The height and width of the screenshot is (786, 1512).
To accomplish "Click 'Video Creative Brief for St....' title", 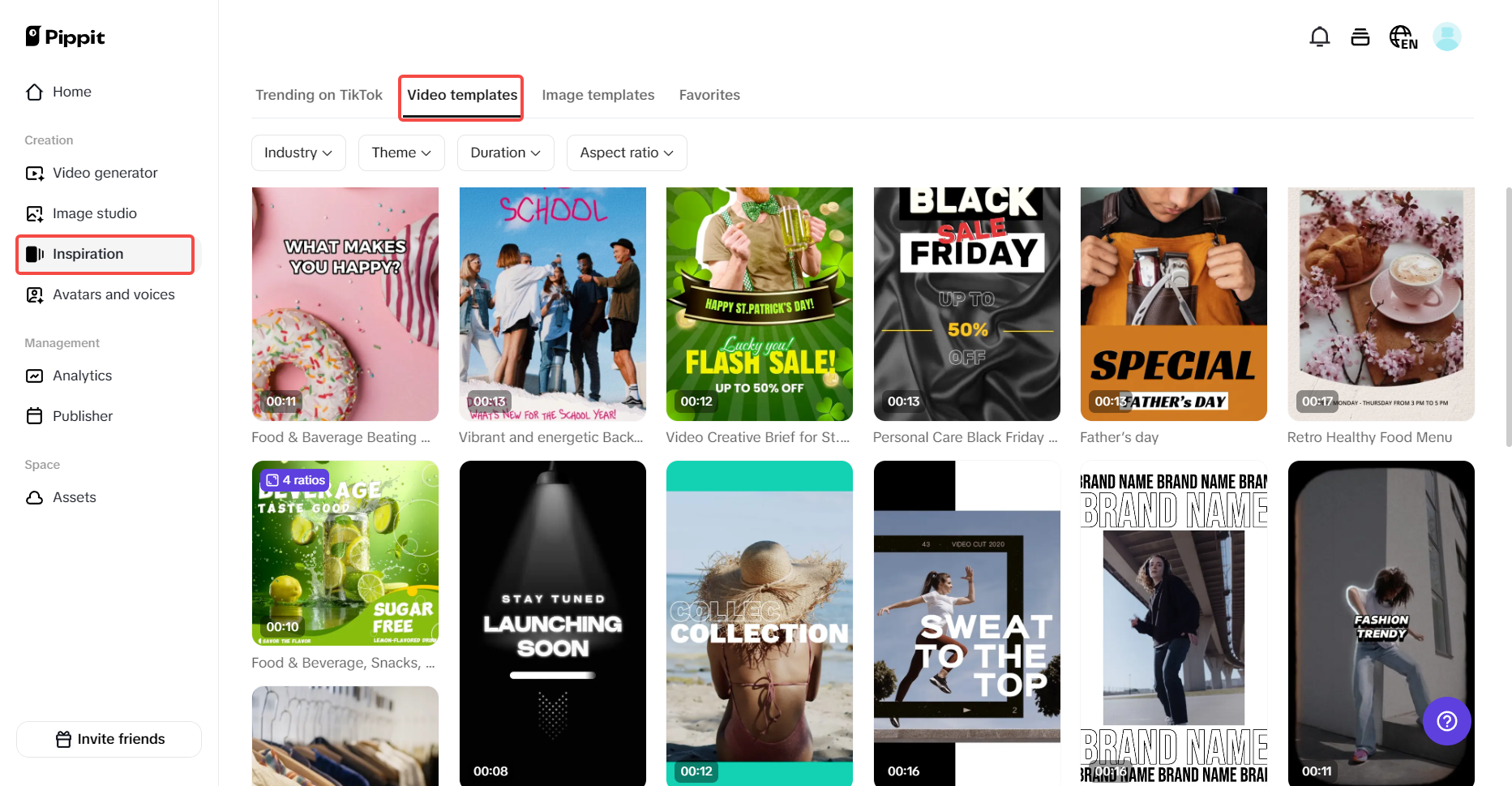I will coord(758,437).
